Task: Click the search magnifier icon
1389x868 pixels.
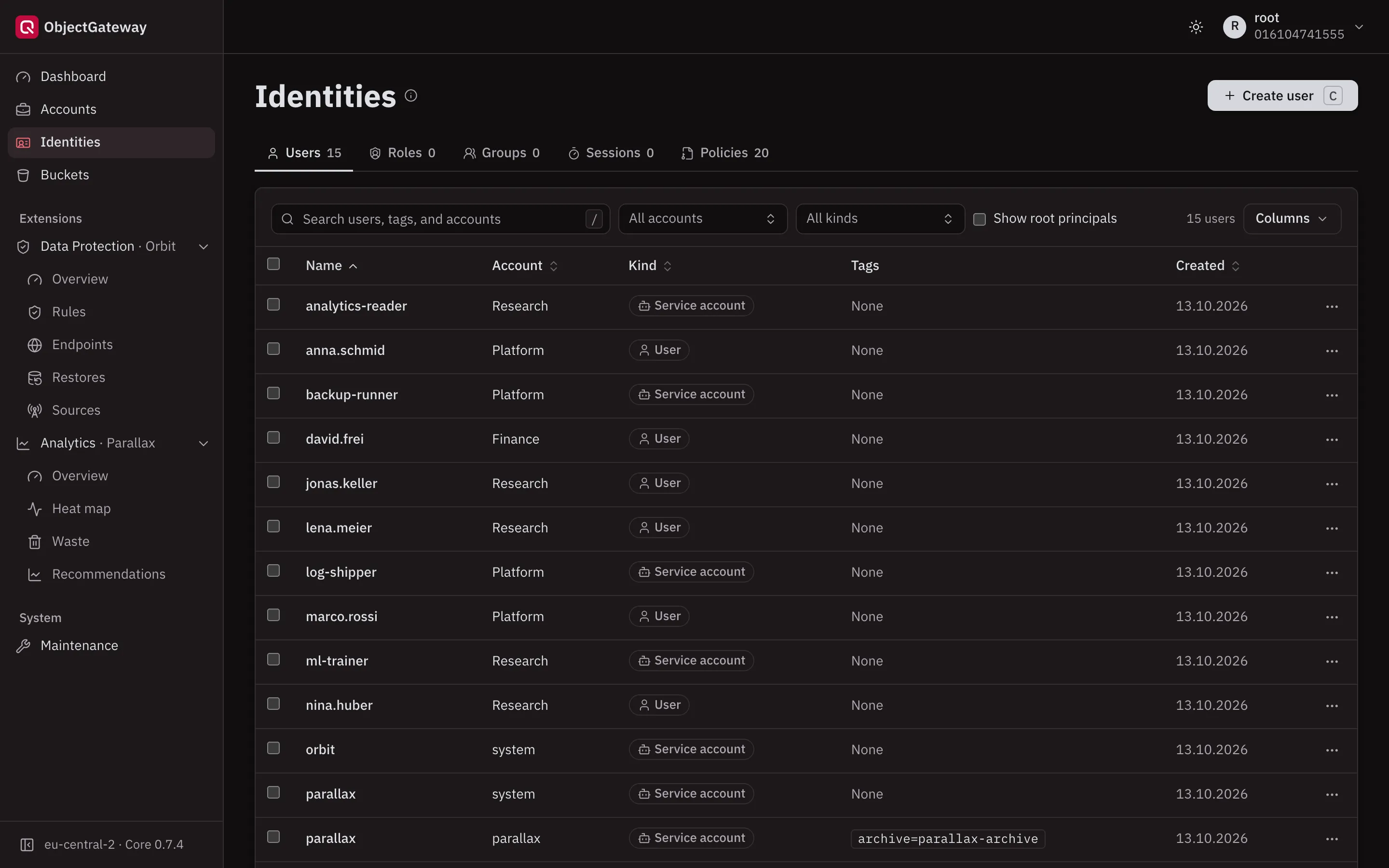Action: [x=287, y=219]
